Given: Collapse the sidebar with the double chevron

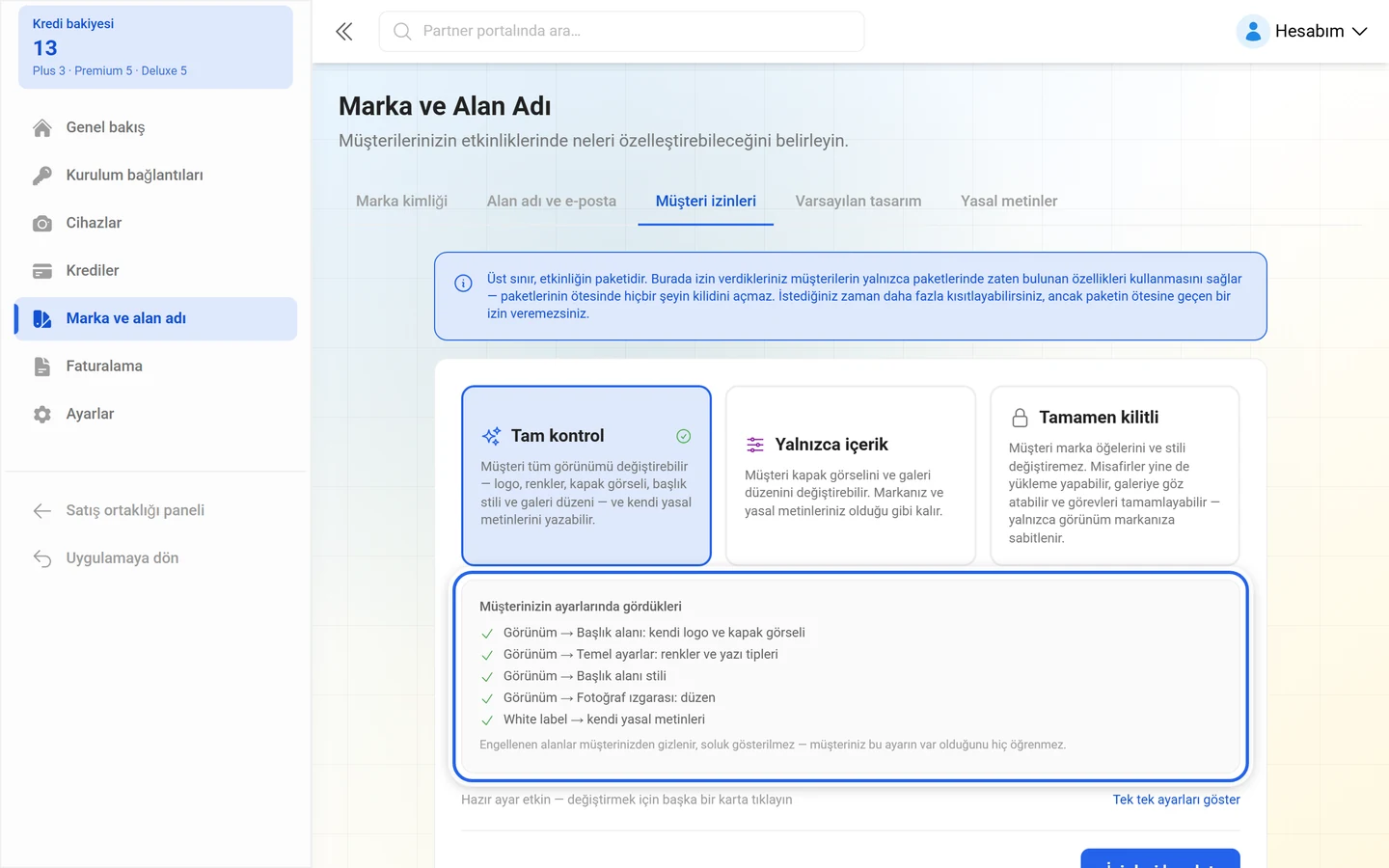Looking at the screenshot, I should (x=344, y=32).
